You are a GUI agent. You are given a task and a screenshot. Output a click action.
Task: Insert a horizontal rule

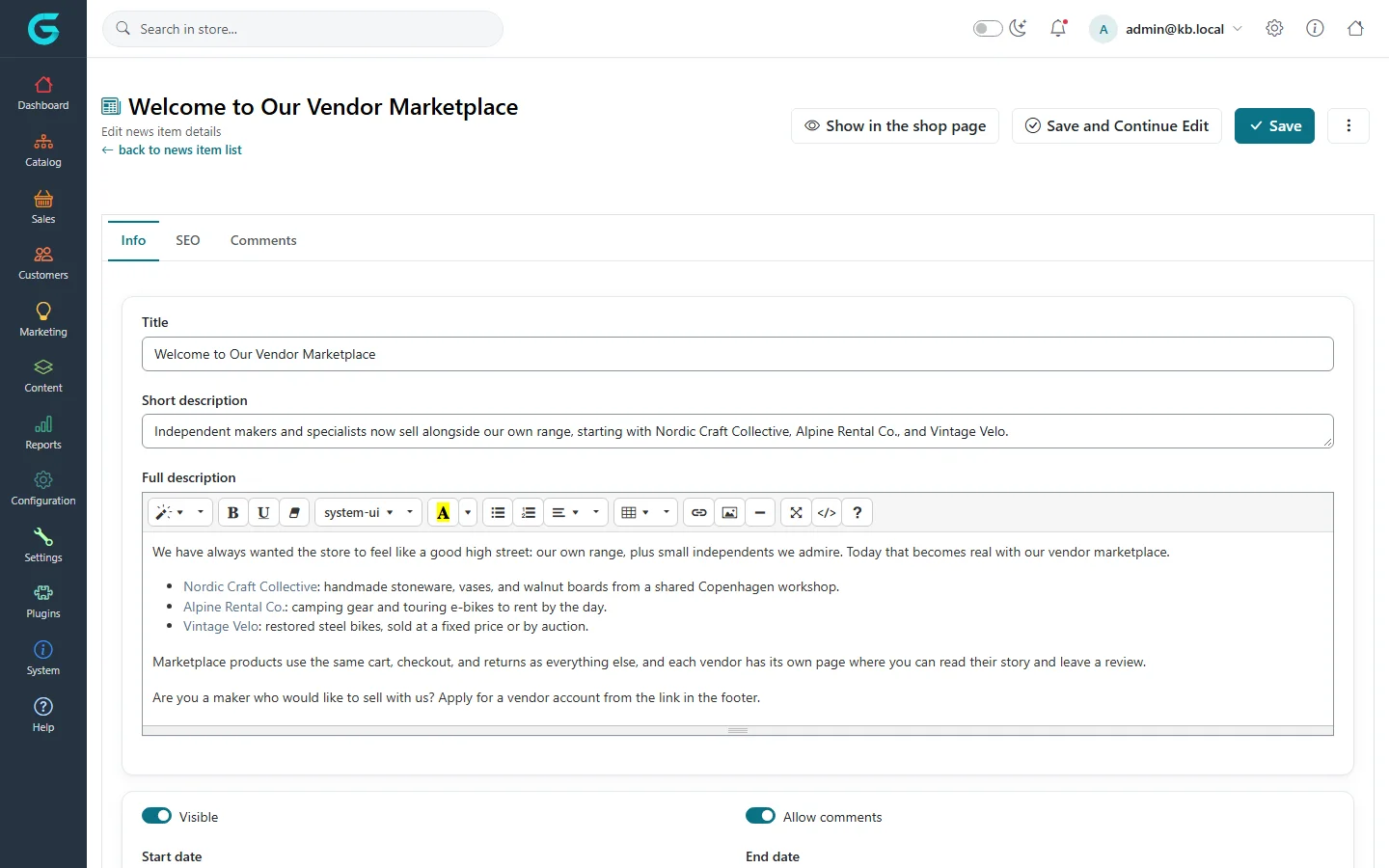pyautogui.click(x=760, y=513)
